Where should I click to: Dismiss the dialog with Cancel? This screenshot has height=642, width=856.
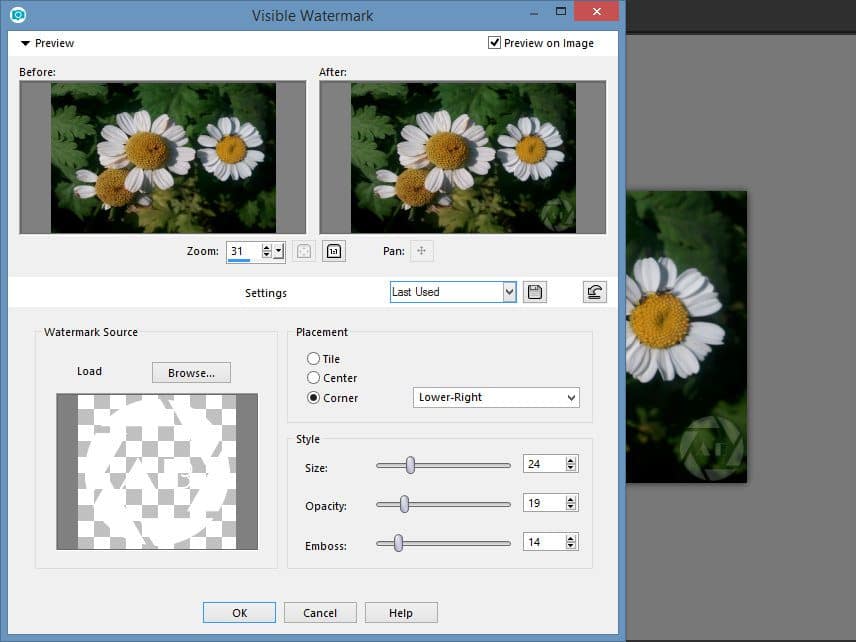click(x=320, y=612)
